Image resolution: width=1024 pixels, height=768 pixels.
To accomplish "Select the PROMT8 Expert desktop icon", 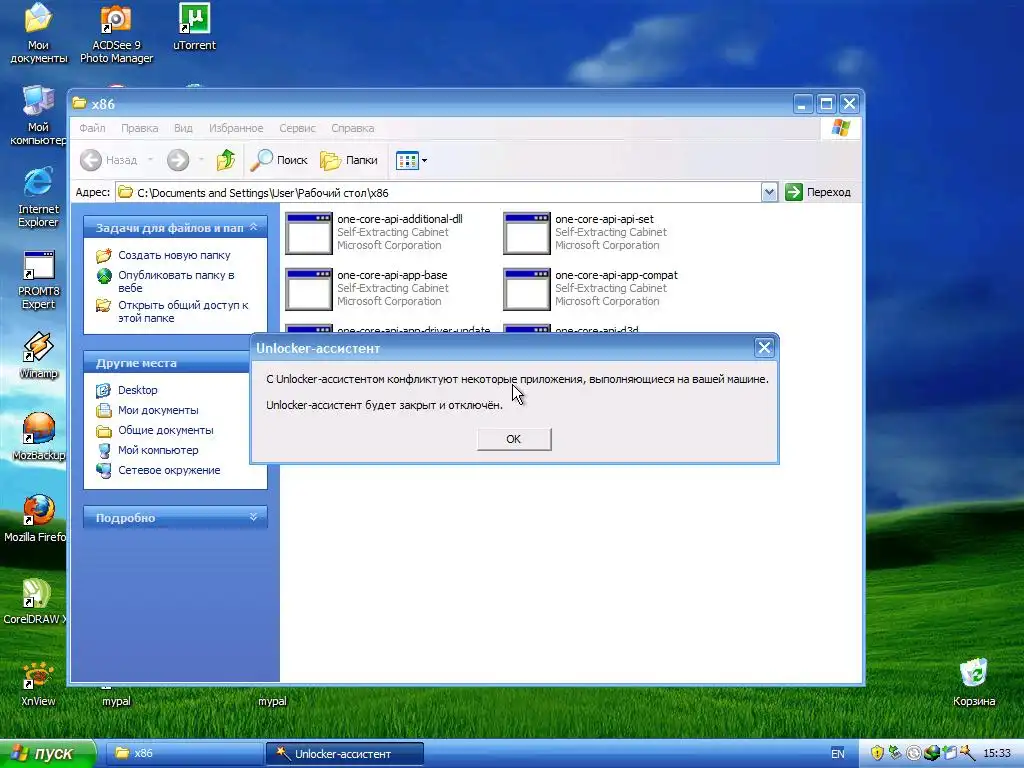I will coord(39,266).
